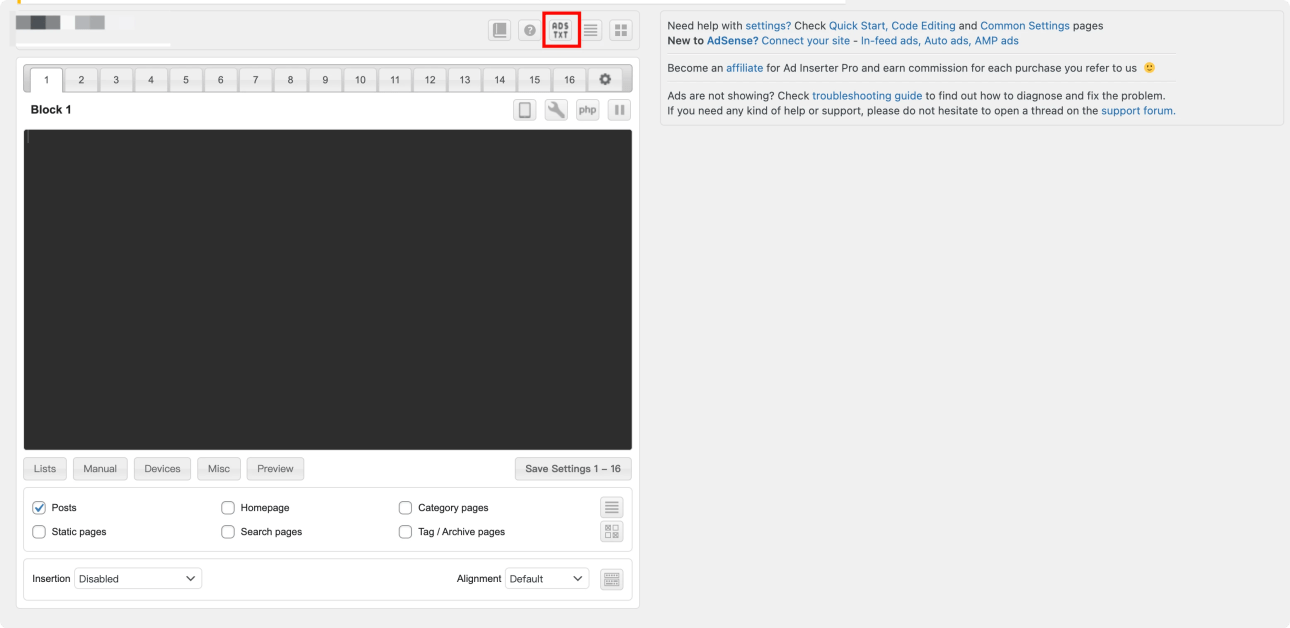1290x628 pixels.
Task: Open the Lists button panel
Action: click(x=45, y=469)
